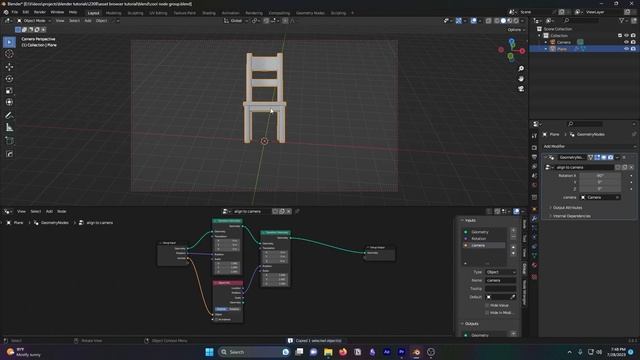Image resolution: width=640 pixels, height=360 pixels.
Task: Toggle modifier edit mode display icon
Action: tap(597, 157)
